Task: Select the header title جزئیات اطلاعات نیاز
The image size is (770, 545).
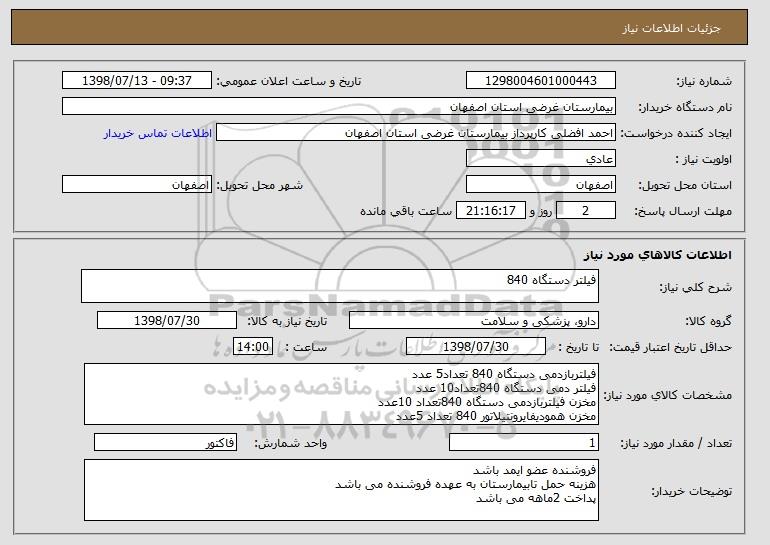Action: pyautogui.click(x=671, y=28)
